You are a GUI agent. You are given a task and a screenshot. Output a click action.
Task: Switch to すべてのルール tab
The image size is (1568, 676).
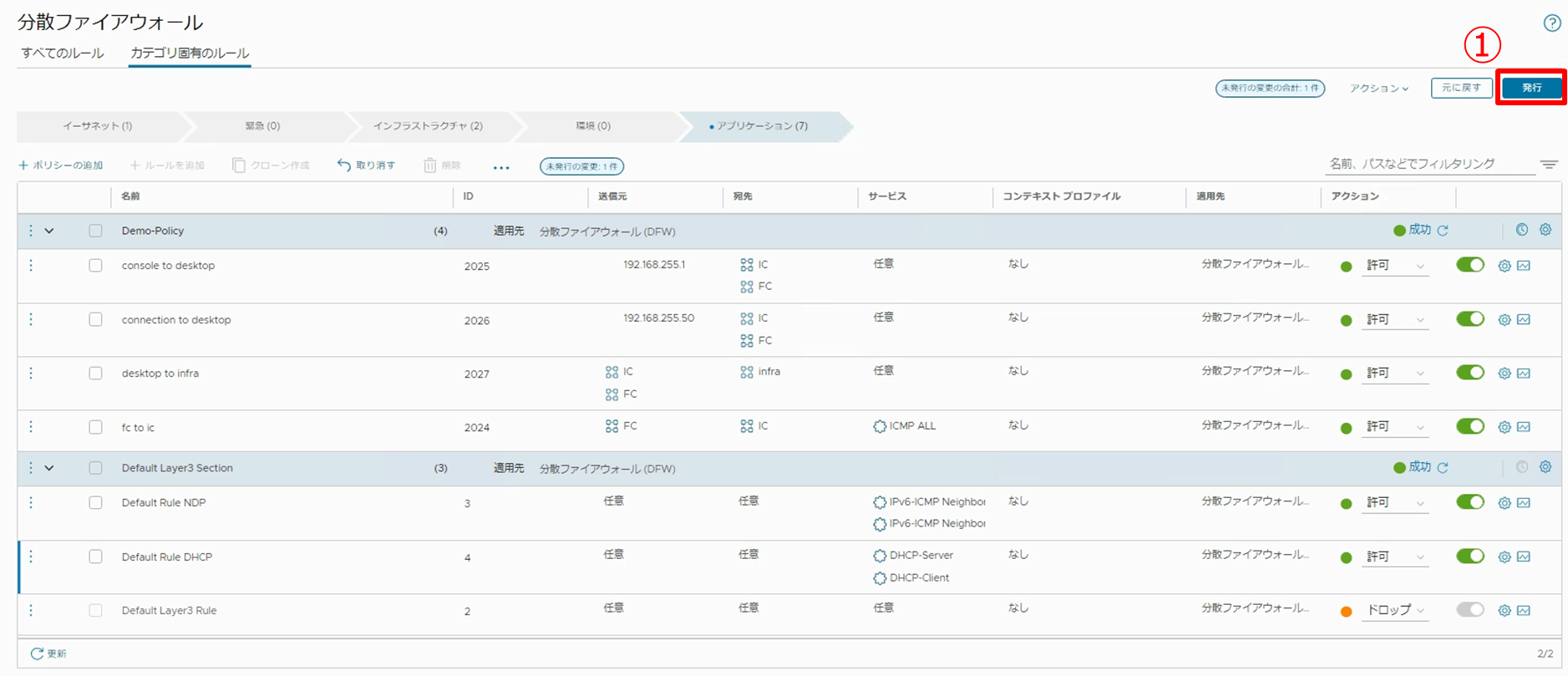click(63, 53)
